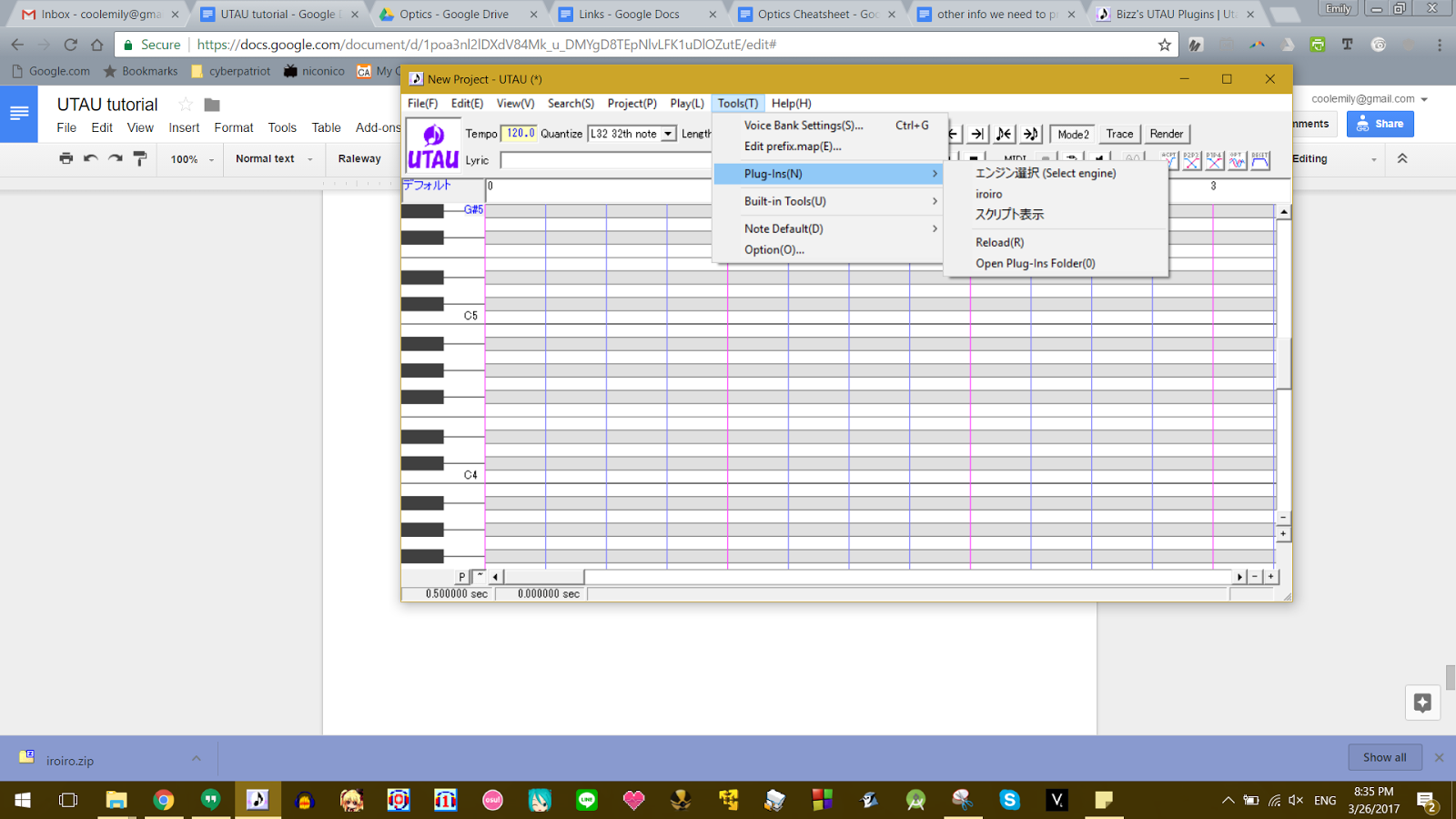Viewport: 1456px width, 819px height.
Task: Click the Tempo 120.0 field
Action: (x=520, y=133)
